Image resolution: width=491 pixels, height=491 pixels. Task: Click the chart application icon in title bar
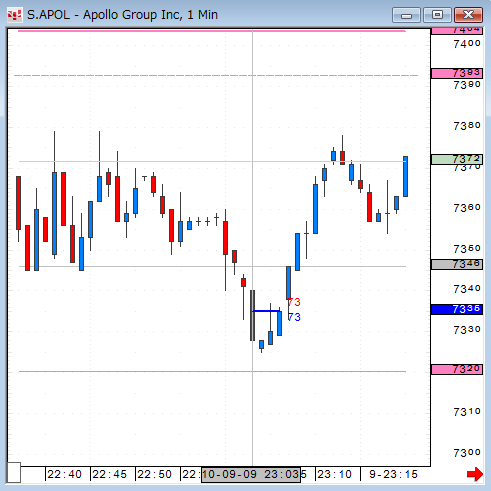[14, 15]
